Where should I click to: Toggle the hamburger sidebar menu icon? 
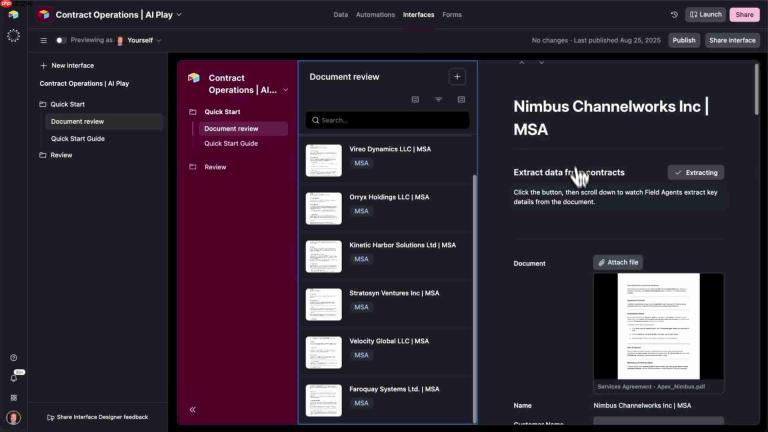click(x=44, y=40)
